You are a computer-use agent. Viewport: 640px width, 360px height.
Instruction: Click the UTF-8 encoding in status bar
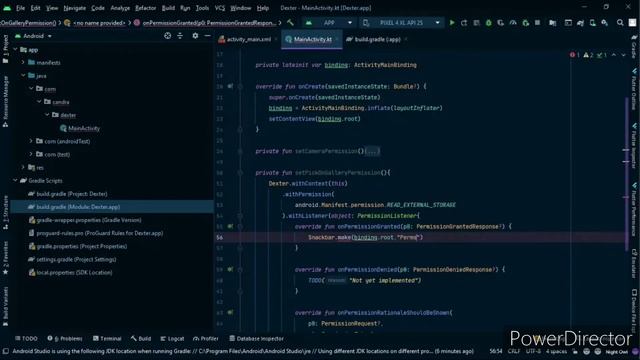point(533,351)
